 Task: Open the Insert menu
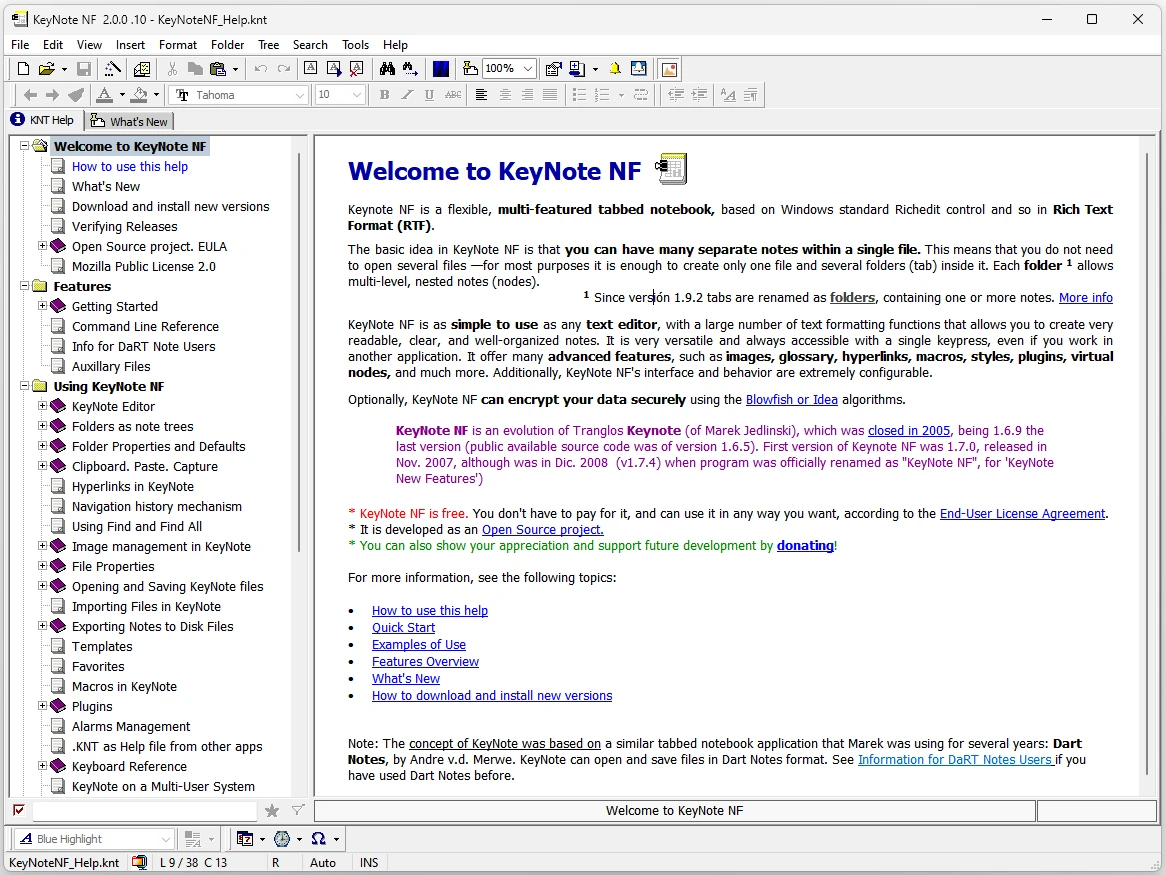(x=130, y=45)
